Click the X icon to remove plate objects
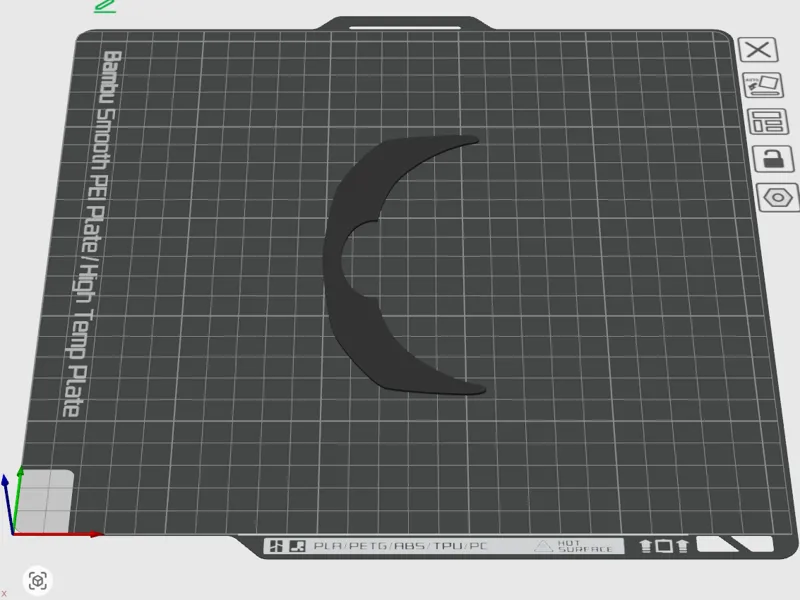Viewport: 800px width, 600px height. 758,49
